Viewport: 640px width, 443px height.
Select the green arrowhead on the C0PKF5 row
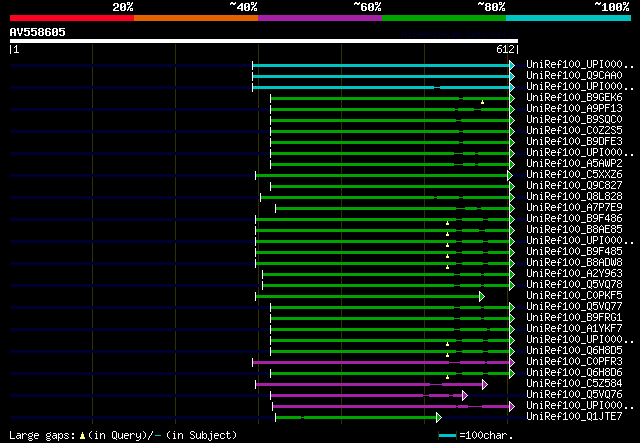tap(482, 296)
